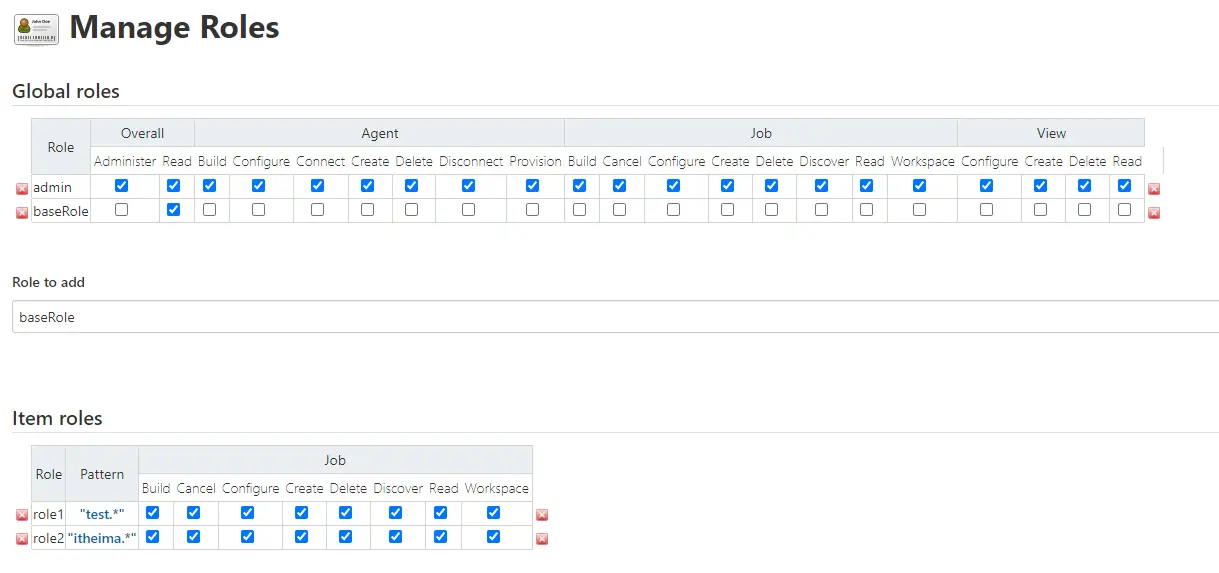This screenshot has width=1219, height=573.
Task: Uncheck Agent Provision for the admin role
Action: click(x=533, y=186)
